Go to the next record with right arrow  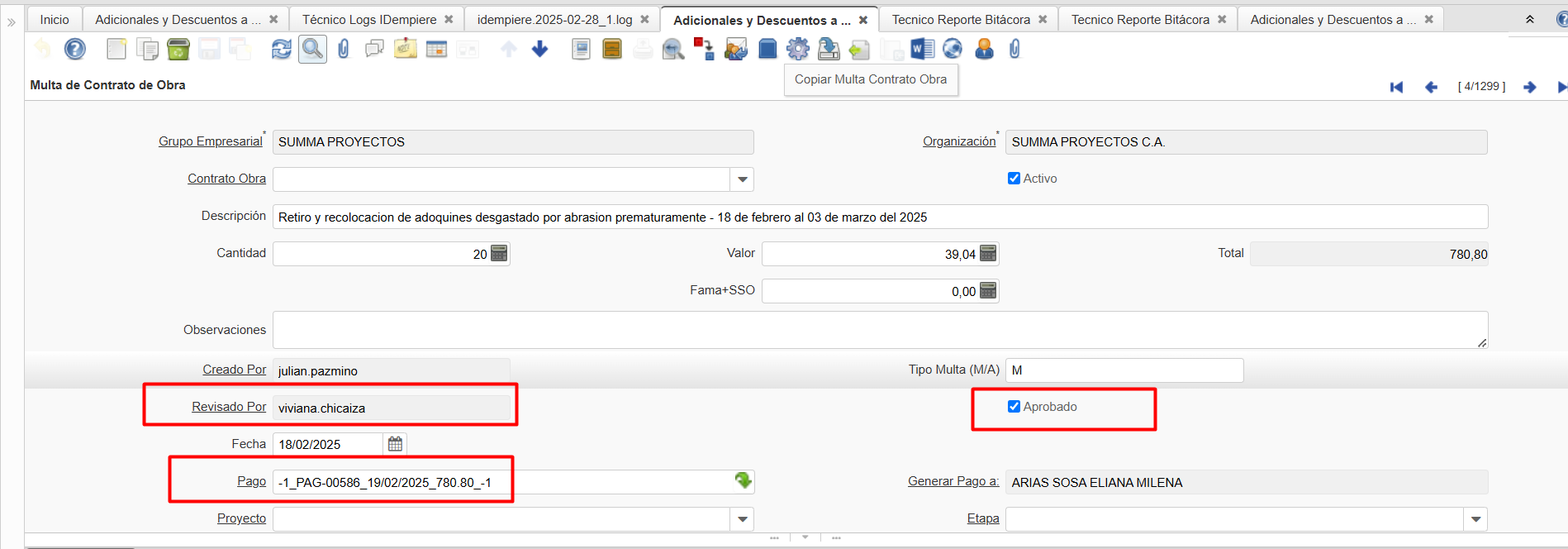click(1530, 87)
